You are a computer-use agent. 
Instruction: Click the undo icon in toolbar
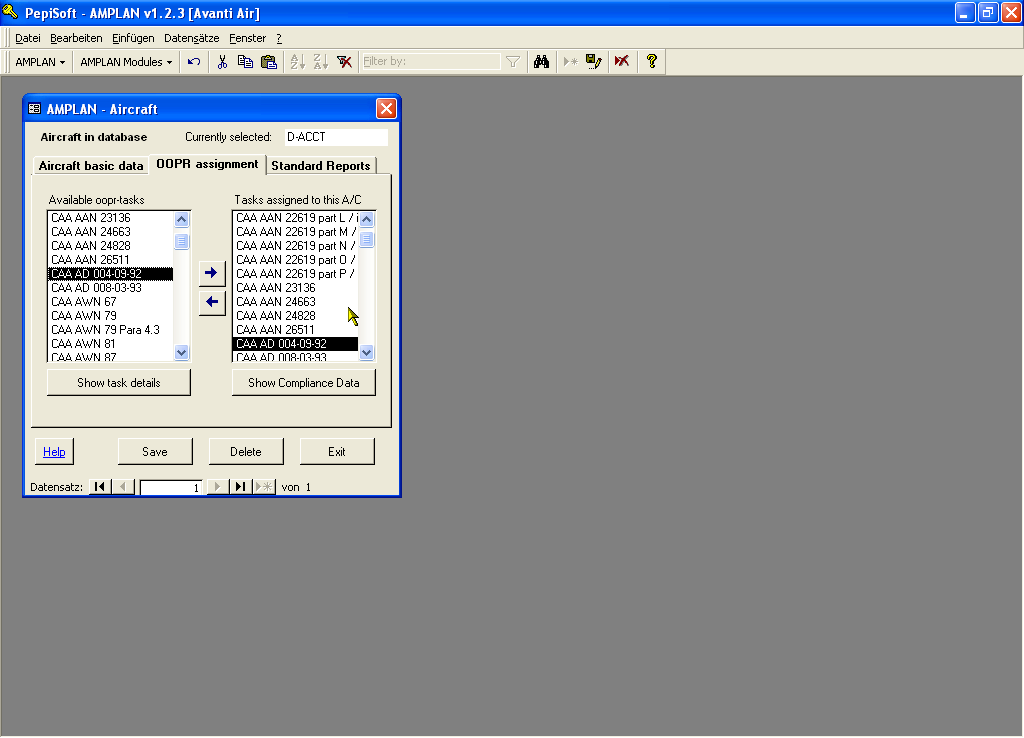(x=194, y=62)
